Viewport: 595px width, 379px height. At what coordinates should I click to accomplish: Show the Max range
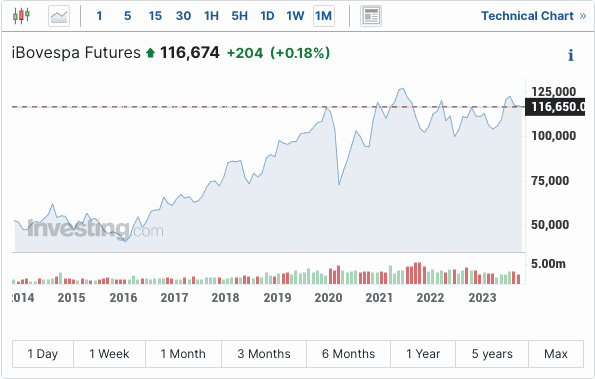(x=556, y=354)
